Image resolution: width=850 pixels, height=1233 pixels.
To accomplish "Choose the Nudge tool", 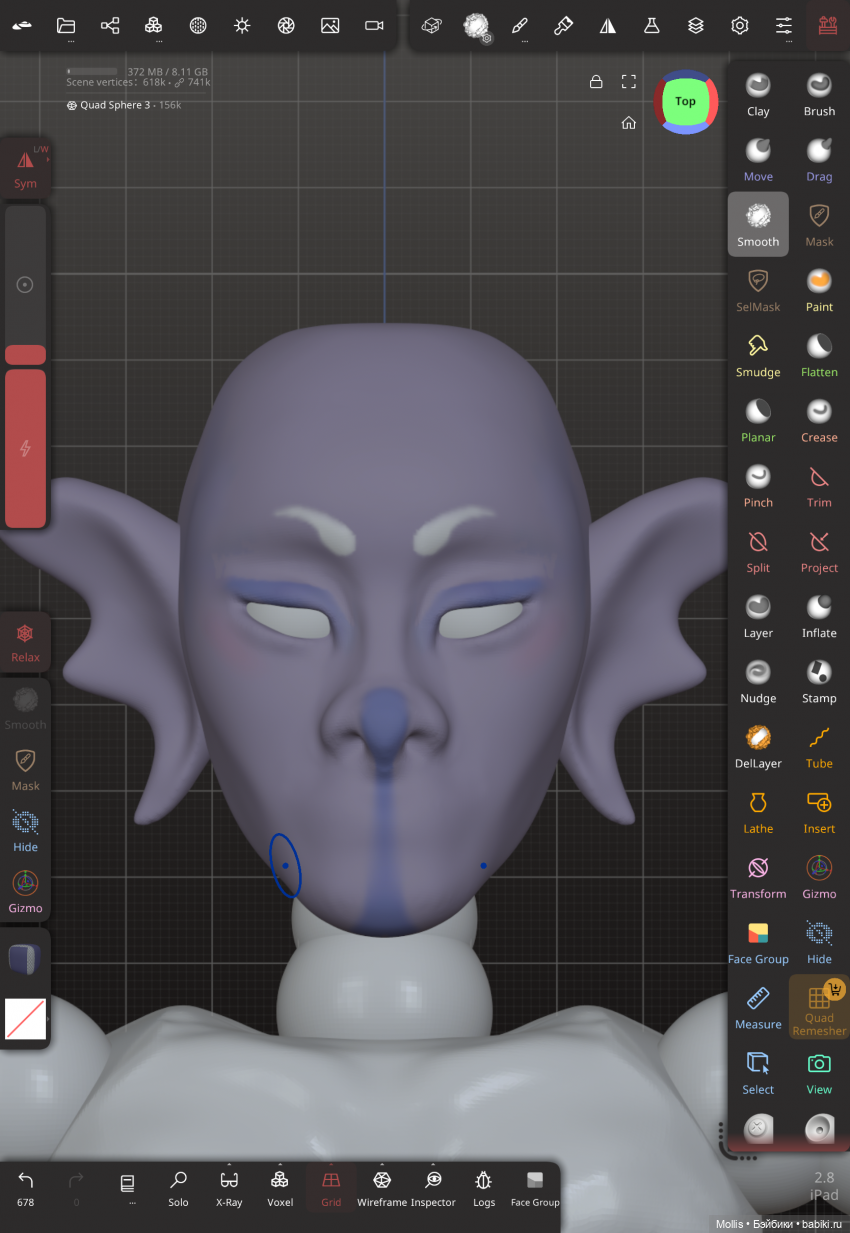I will coord(758,681).
